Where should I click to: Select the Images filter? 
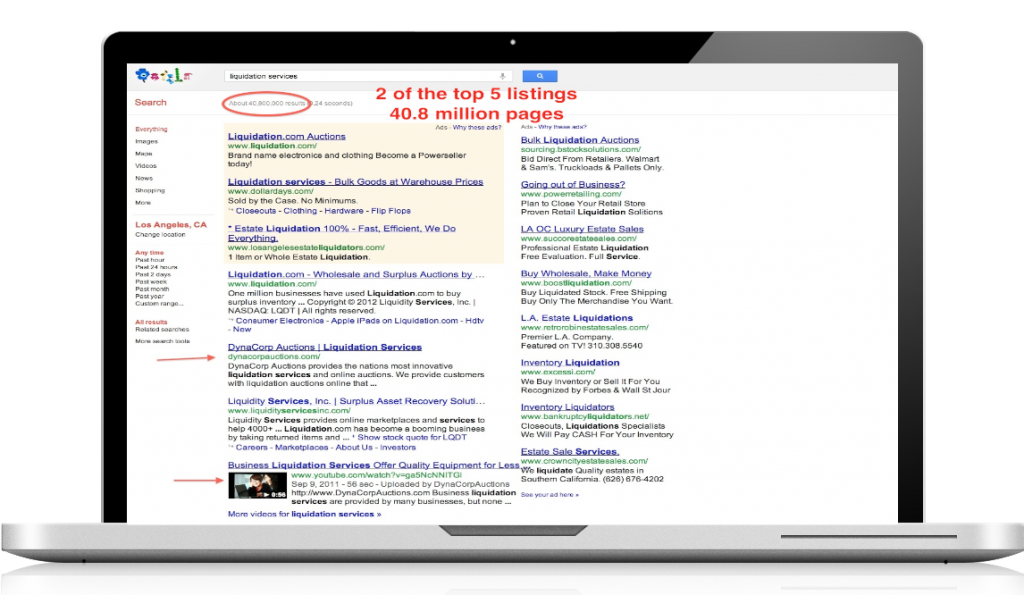click(146, 142)
